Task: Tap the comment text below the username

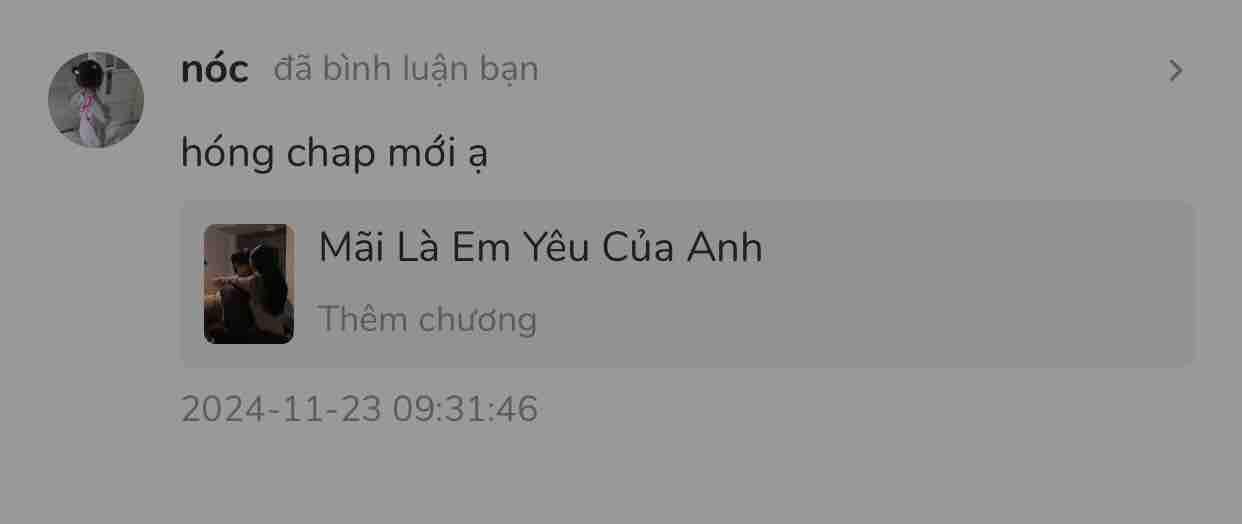Action: click(334, 155)
